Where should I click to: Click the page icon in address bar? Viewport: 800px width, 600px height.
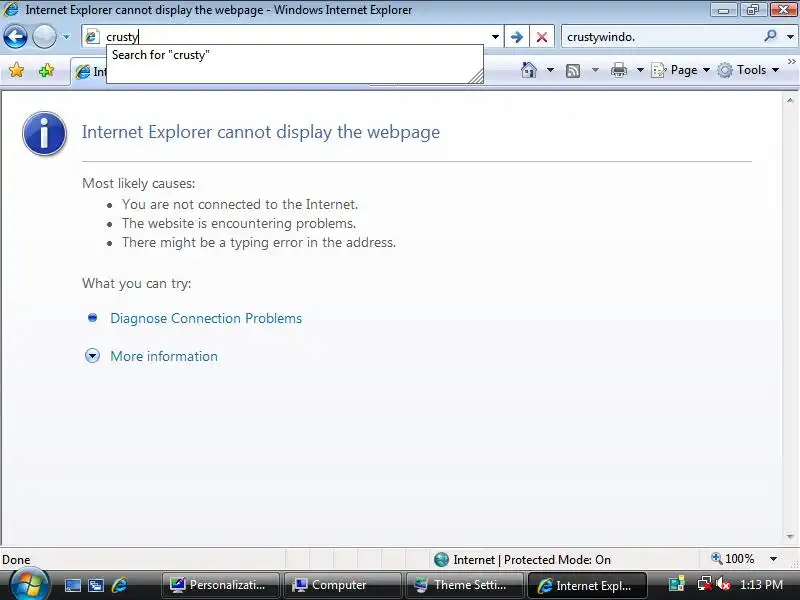pyautogui.click(x=92, y=37)
